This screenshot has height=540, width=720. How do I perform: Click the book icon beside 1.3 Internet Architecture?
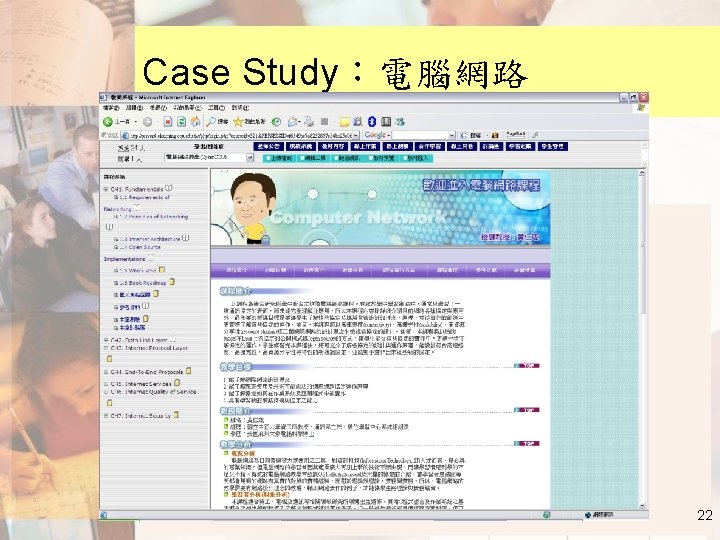[185, 238]
